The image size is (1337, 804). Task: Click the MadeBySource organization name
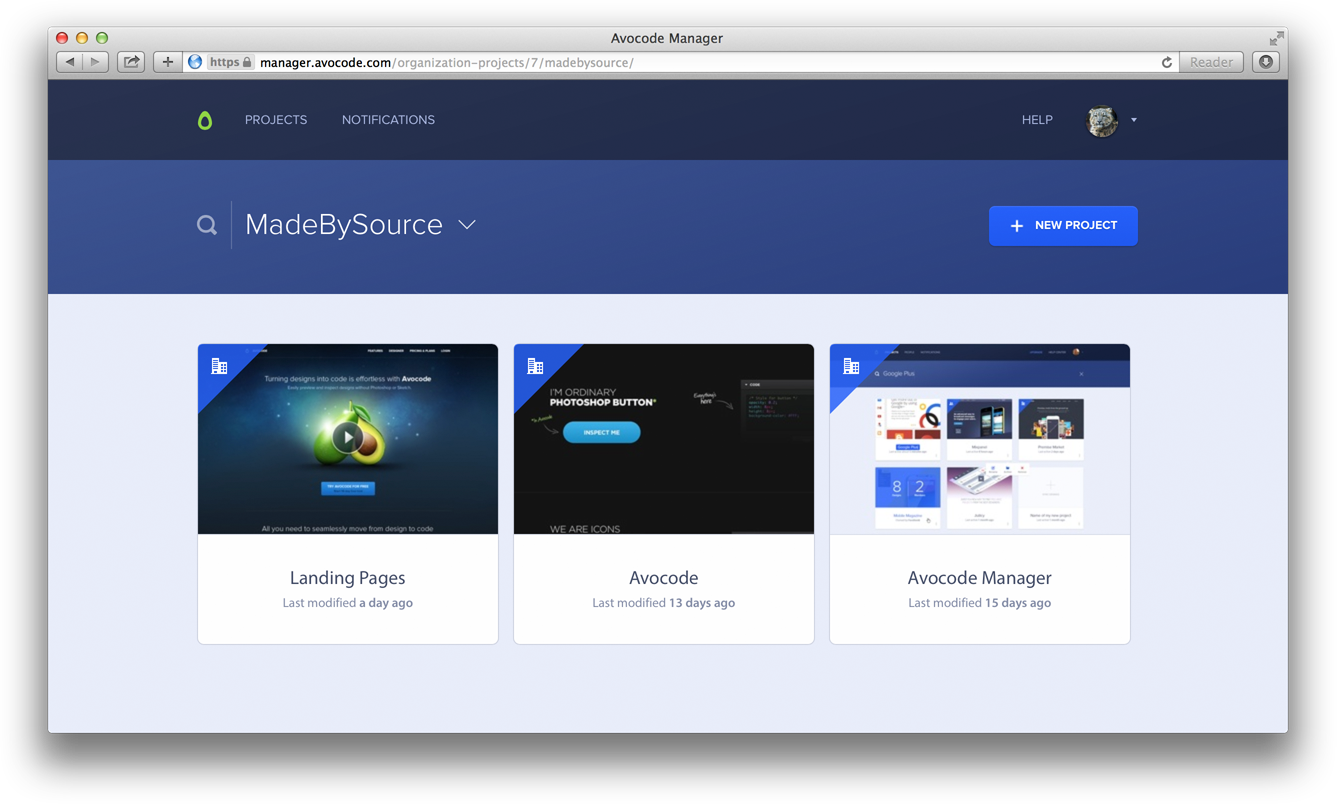pos(344,225)
